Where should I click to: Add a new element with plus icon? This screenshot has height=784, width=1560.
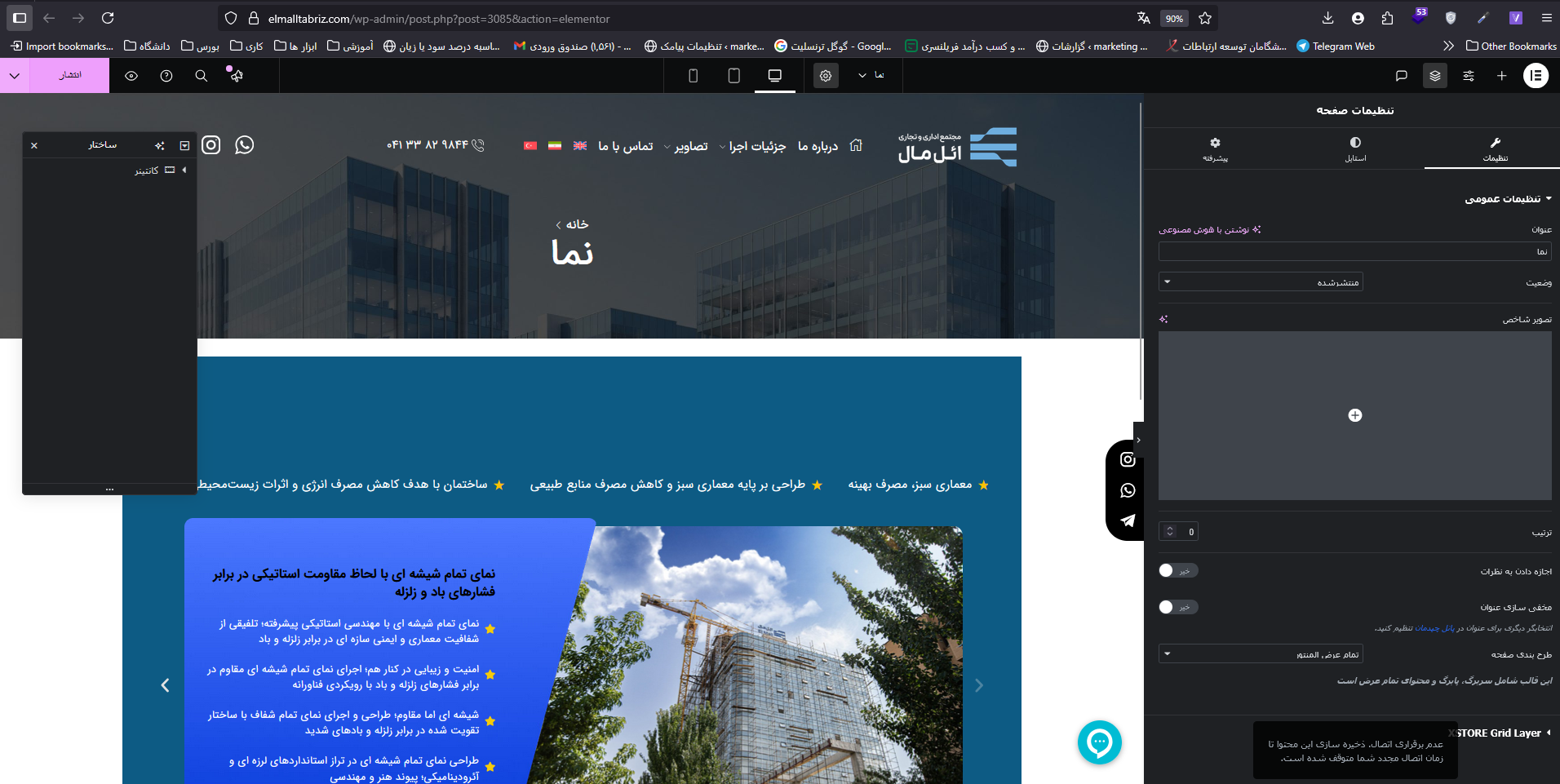[1501, 76]
